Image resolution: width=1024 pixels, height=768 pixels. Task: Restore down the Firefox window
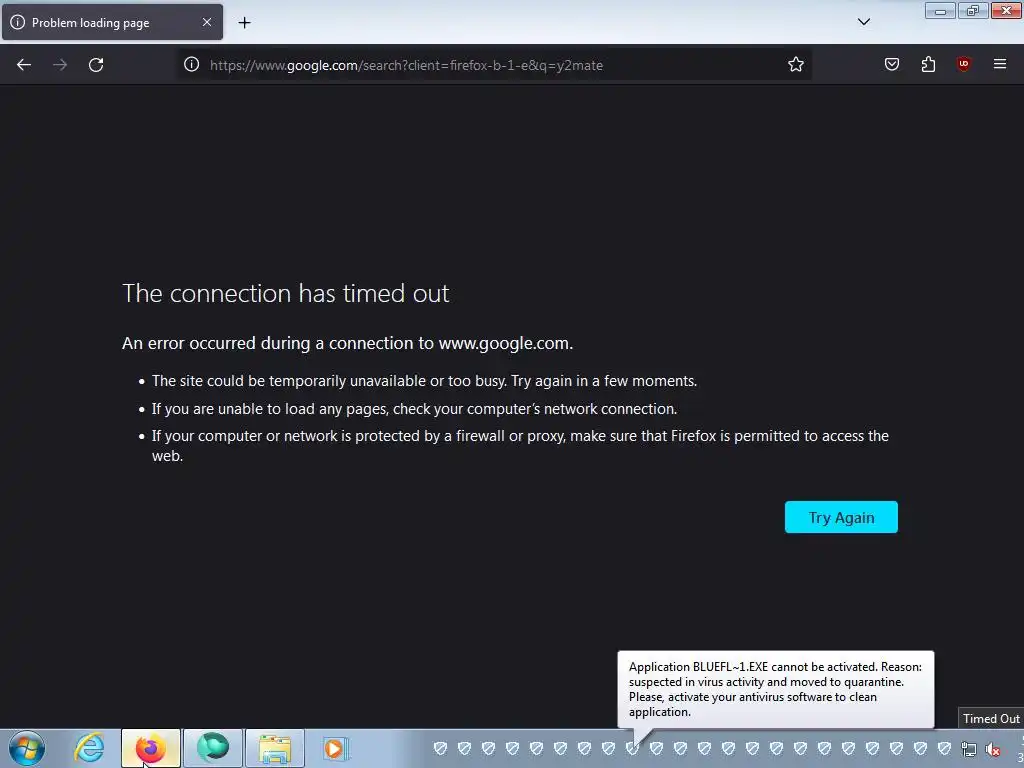tap(973, 11)
